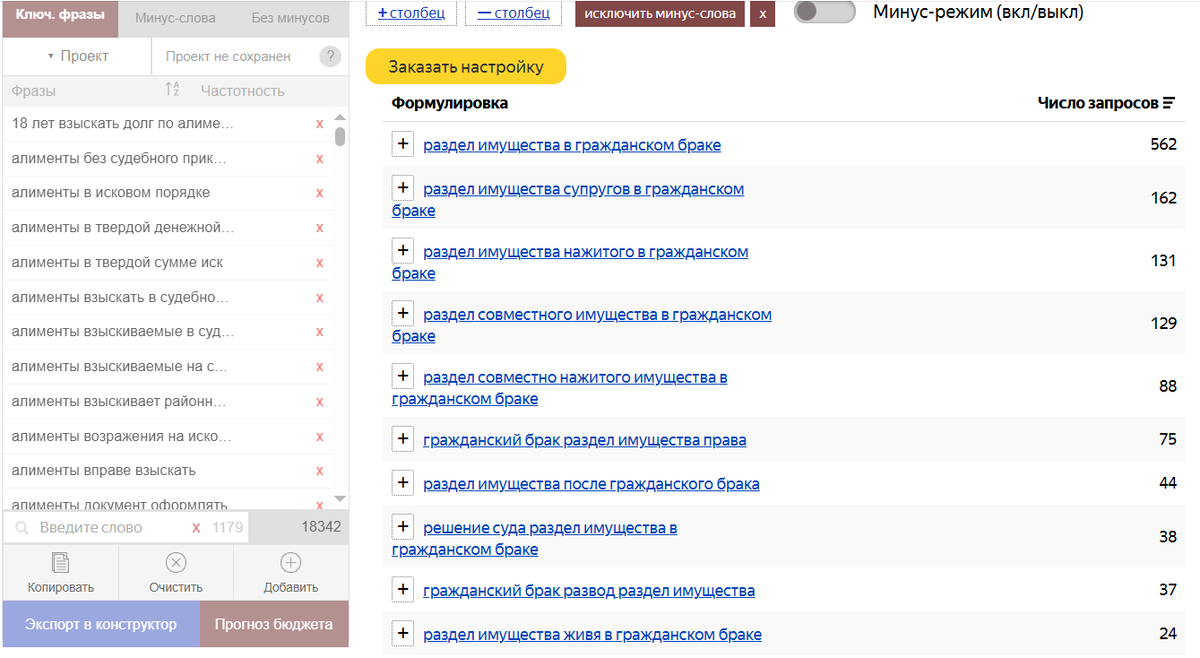Image resolution: width=1200 pixels, height=658 pixels.
Task: Click the red x to clear the search field
Action: pyautogui.click(x=196, y=526)
